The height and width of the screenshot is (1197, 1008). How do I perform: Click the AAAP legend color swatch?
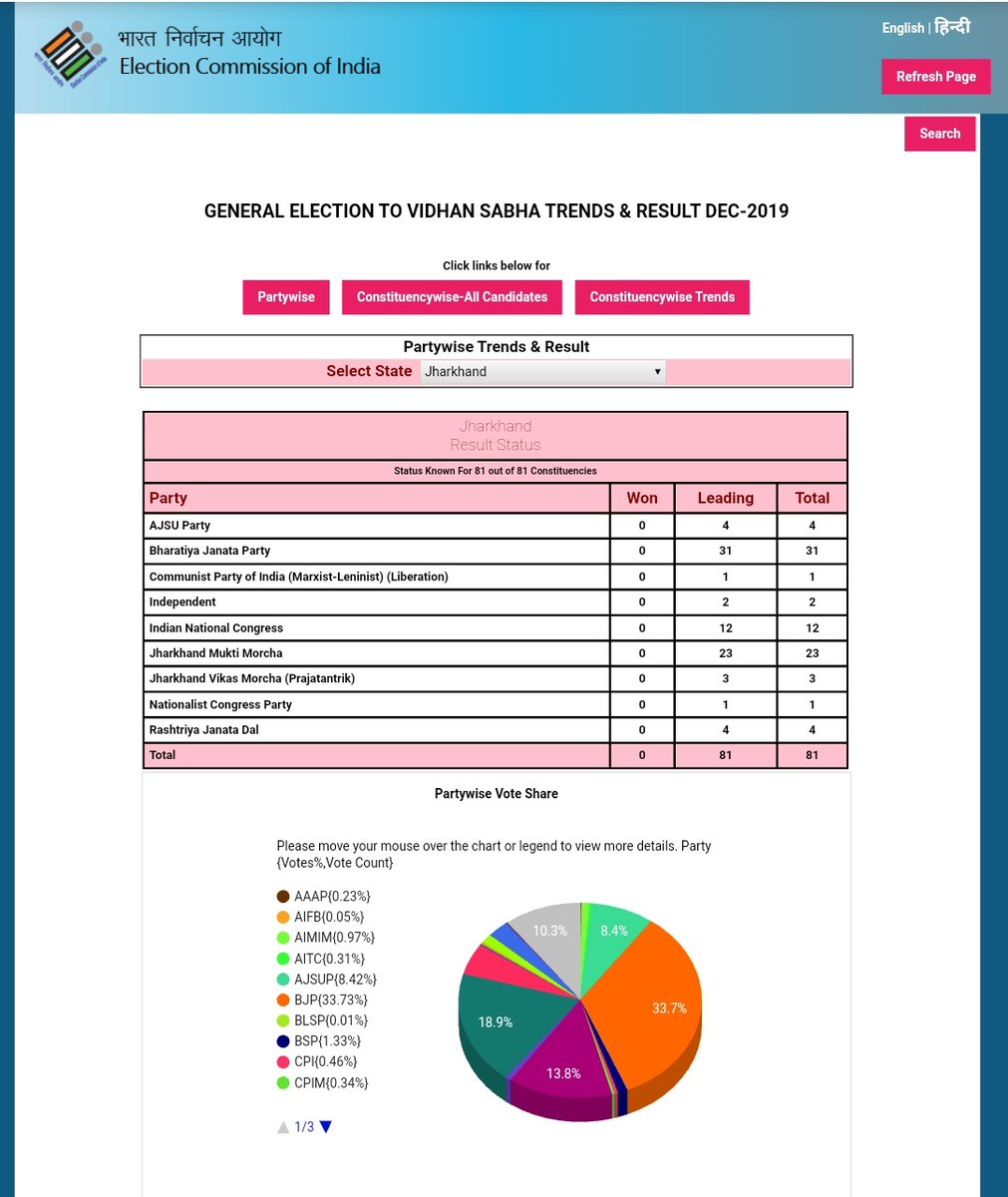[283, 897]
